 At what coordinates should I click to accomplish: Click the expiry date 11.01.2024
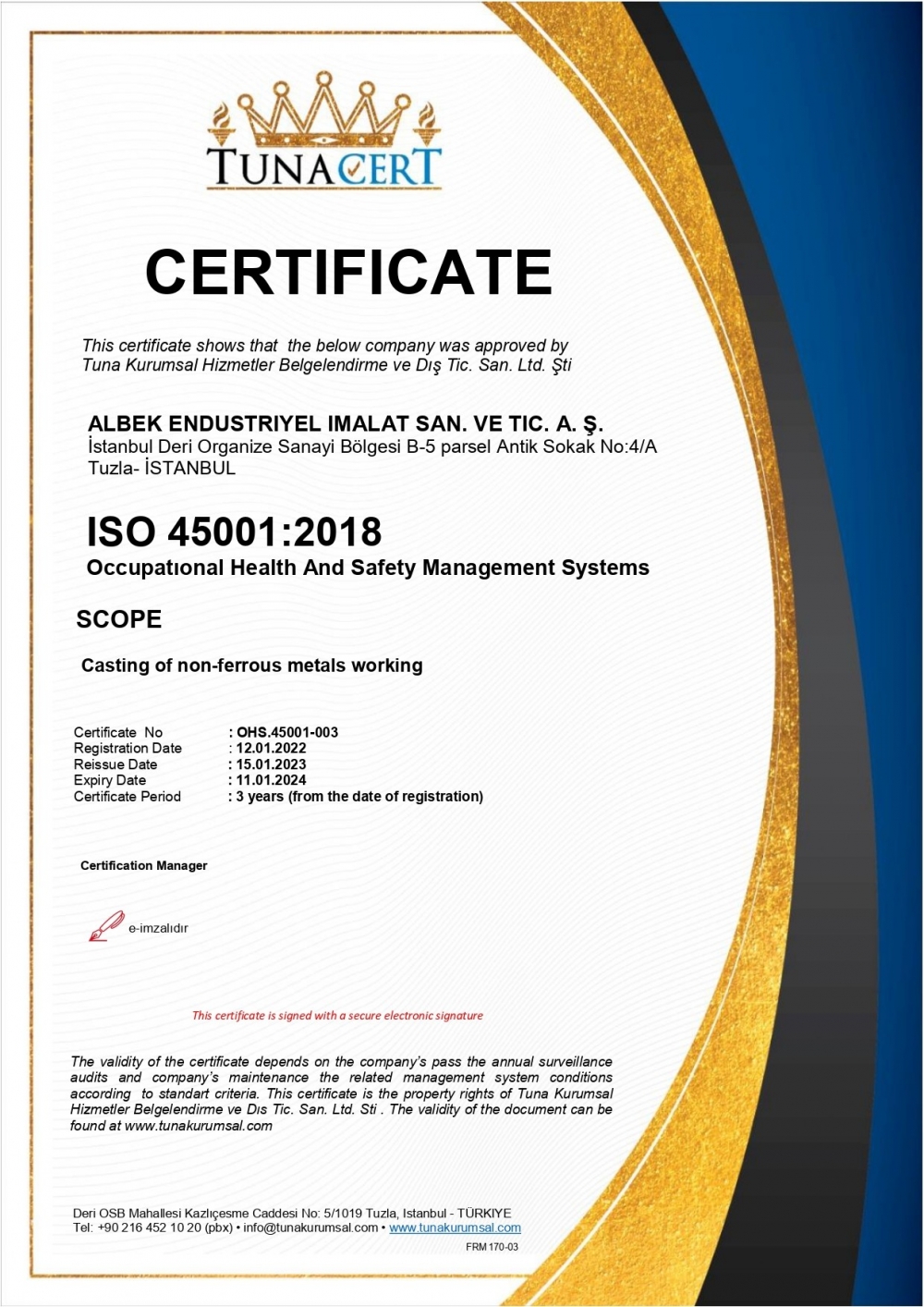(271, 780)
